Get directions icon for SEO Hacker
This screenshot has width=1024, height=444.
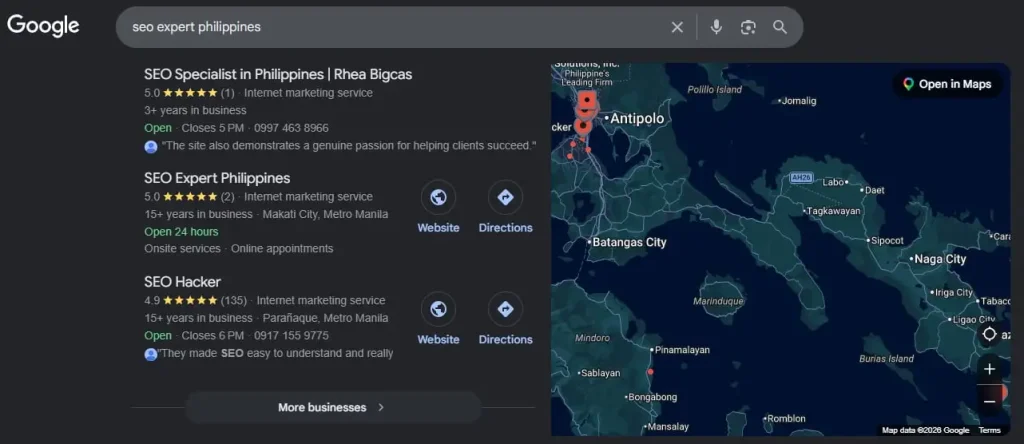(505, 309)
